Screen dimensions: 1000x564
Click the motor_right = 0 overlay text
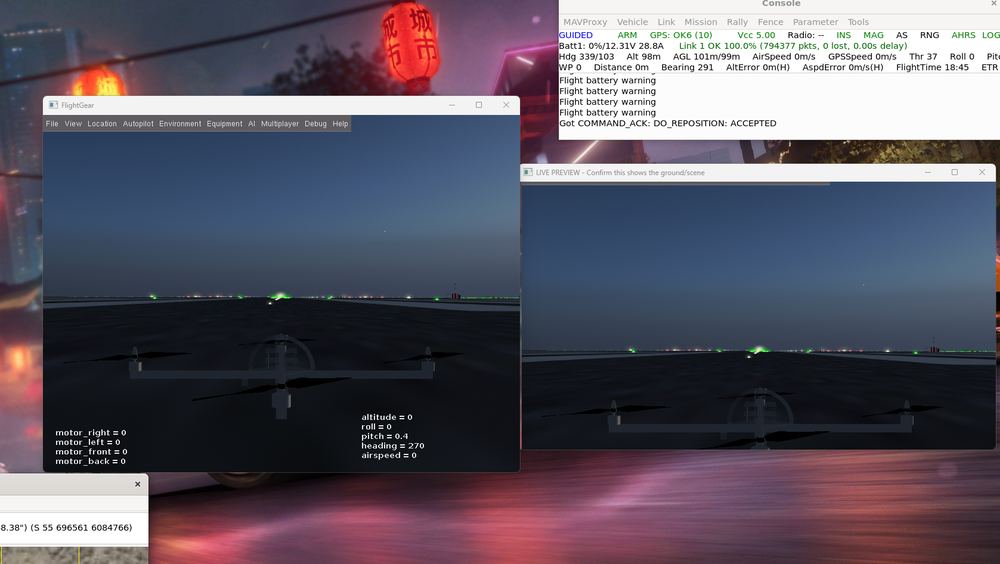point(91,433)
